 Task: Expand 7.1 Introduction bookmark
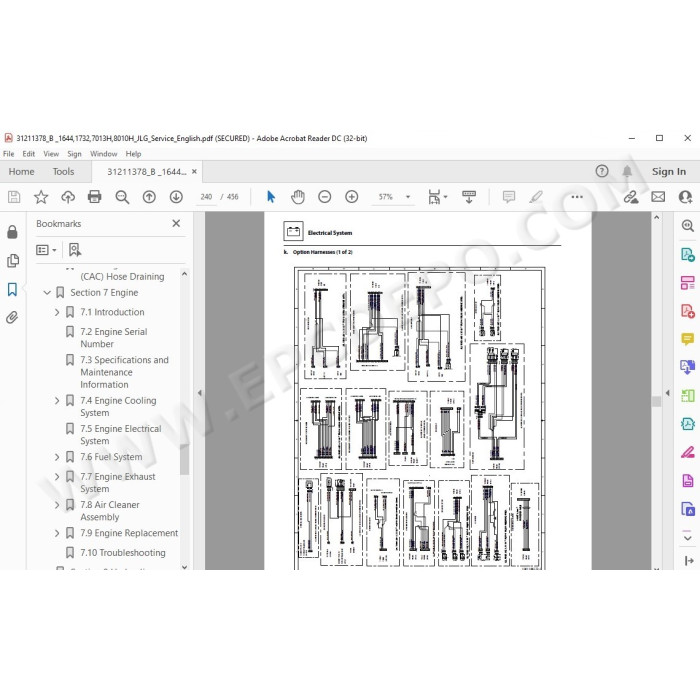(57, 312)
